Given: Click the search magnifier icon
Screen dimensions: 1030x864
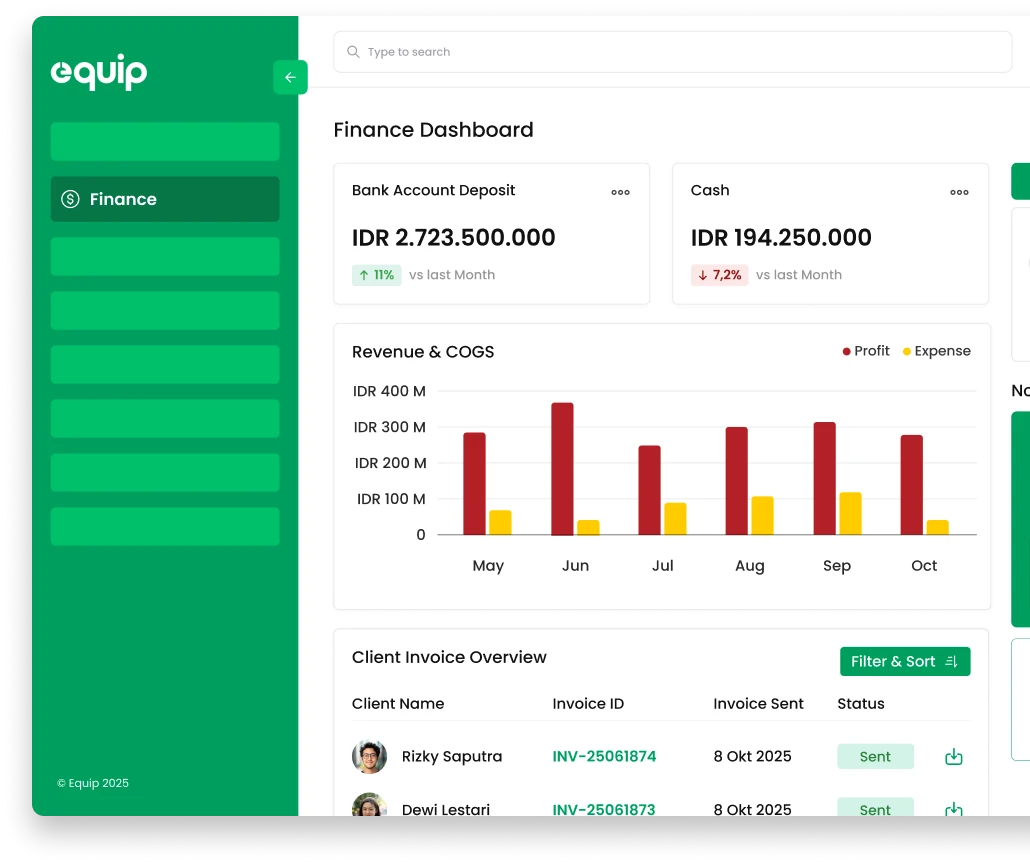Looking at the screenshot, I should (x=353, y=52).
